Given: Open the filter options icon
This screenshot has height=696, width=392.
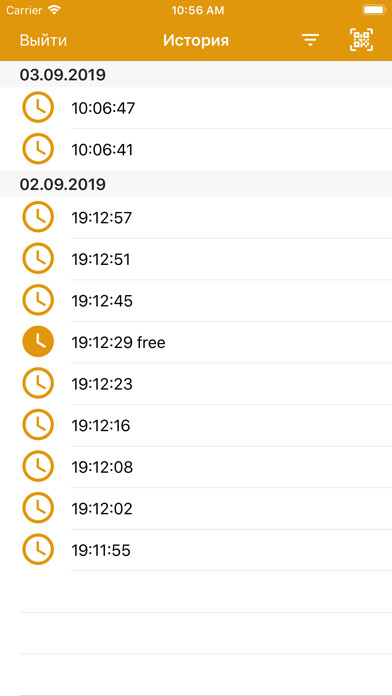Looking at the screenshot, I should tap(310, 40).
